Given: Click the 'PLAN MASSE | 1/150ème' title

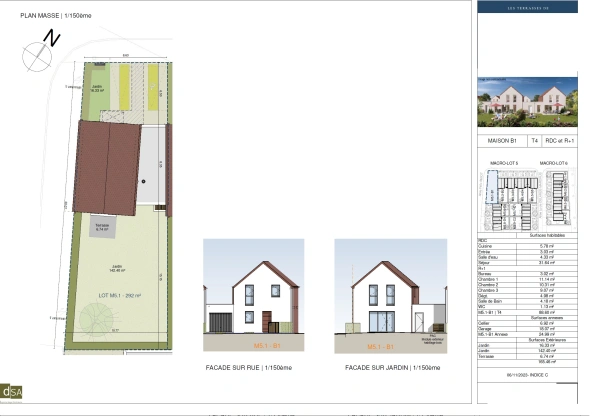Looking at the screenshot, I should [56, 16].
